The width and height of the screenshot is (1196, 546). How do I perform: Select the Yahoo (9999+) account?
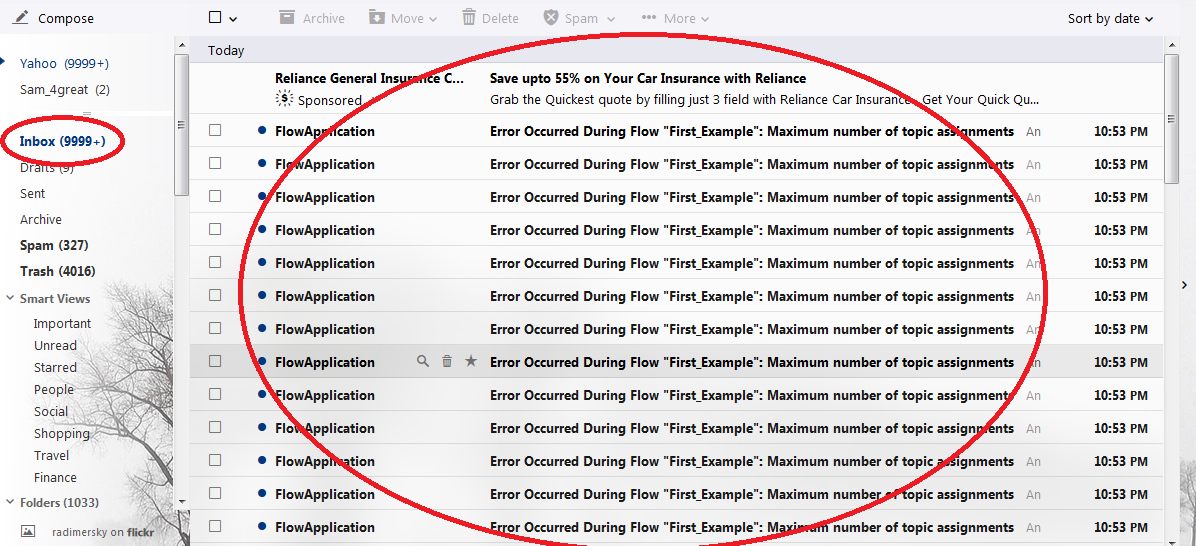pos(64,63)
